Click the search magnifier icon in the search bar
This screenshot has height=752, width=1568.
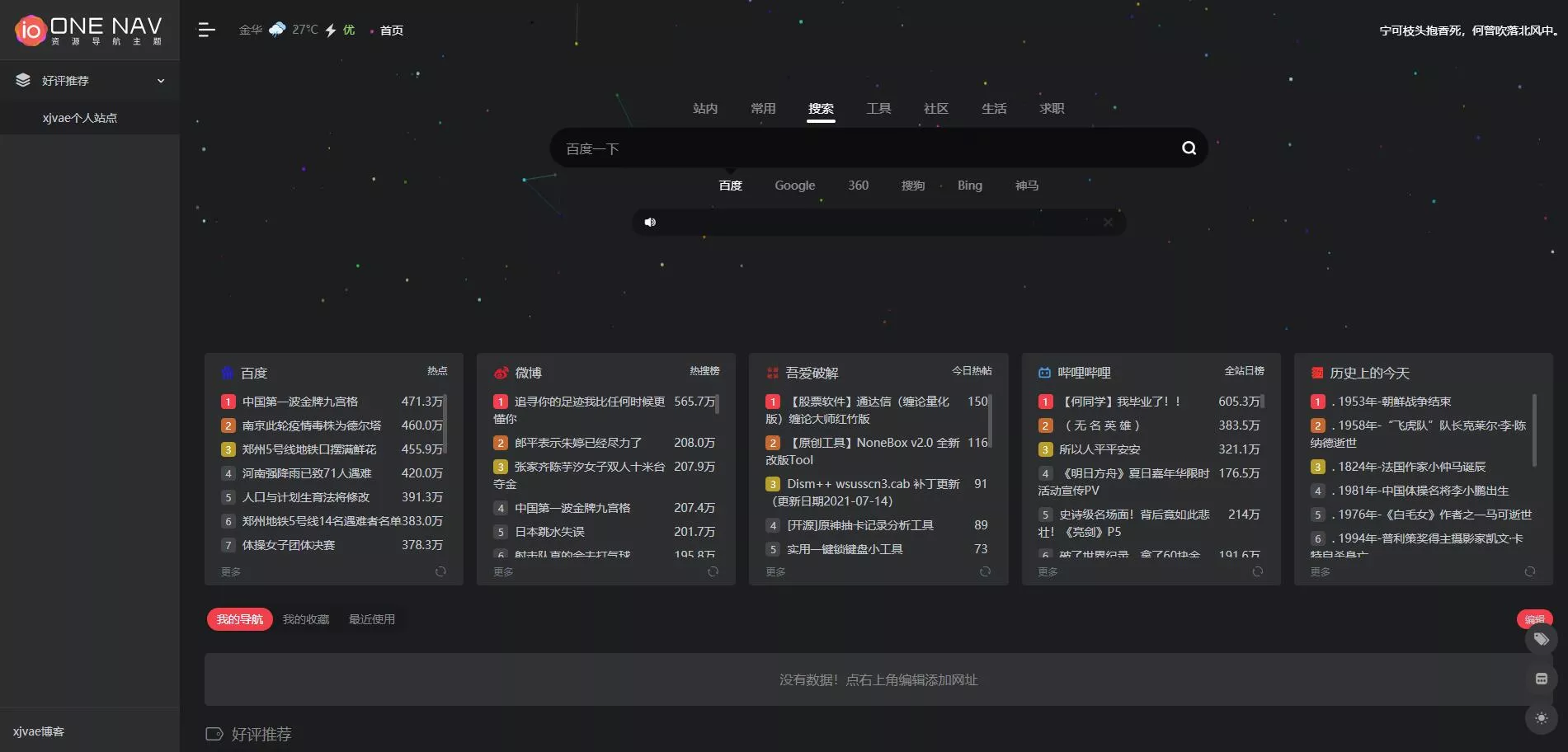tap(1189, 148)
